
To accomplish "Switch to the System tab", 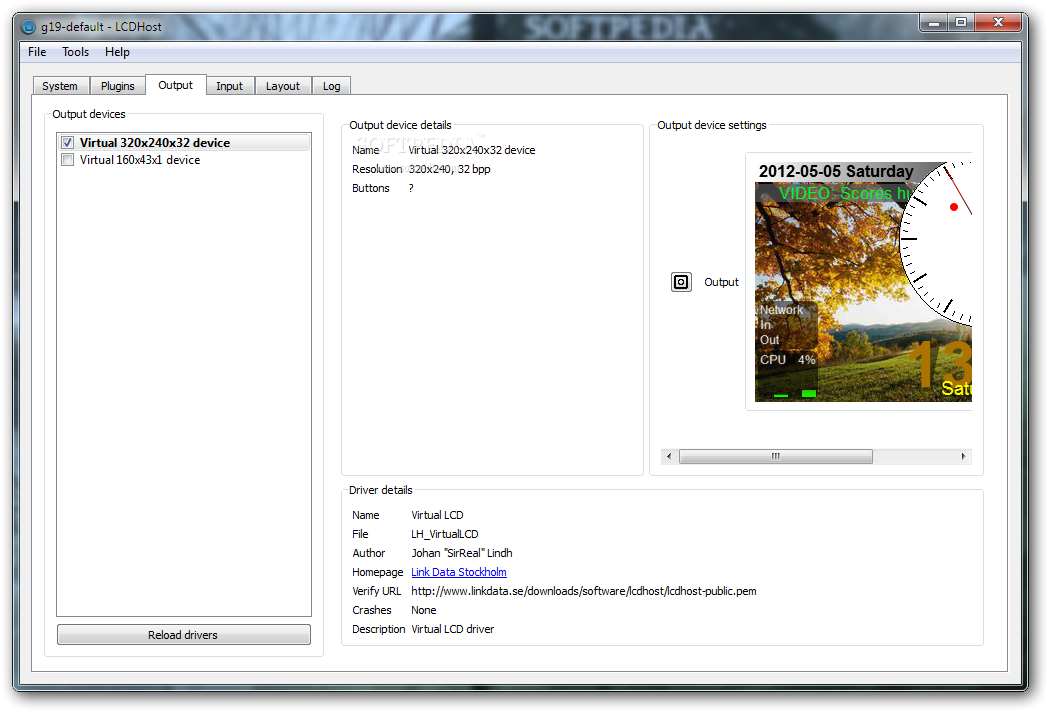I will (60, 86).
